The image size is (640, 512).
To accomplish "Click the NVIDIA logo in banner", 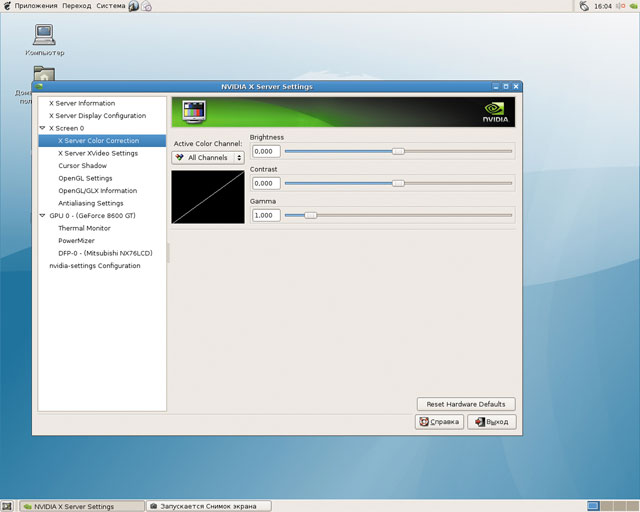I will 496,112.
